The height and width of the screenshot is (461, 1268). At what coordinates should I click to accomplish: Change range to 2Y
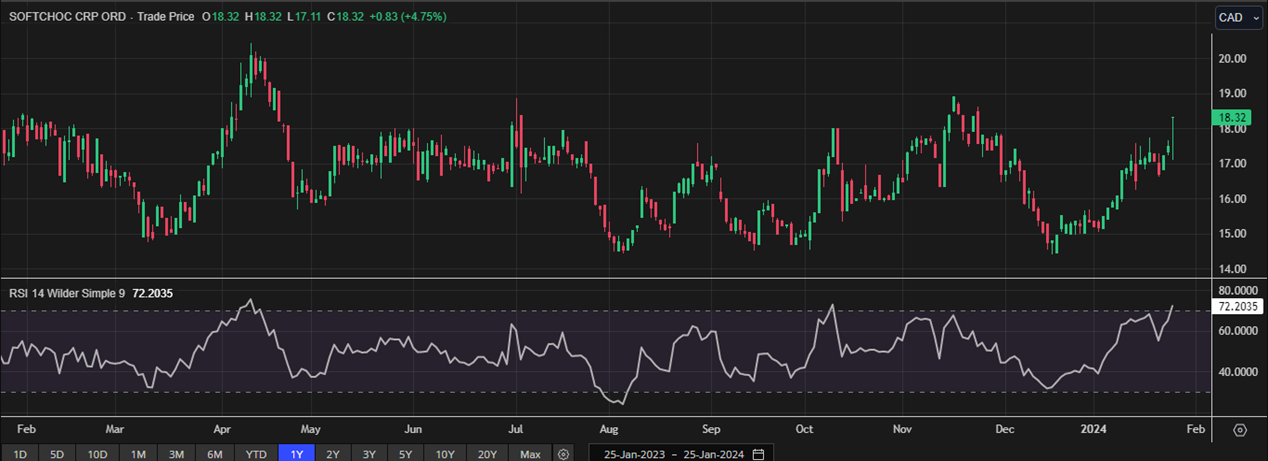333,454
